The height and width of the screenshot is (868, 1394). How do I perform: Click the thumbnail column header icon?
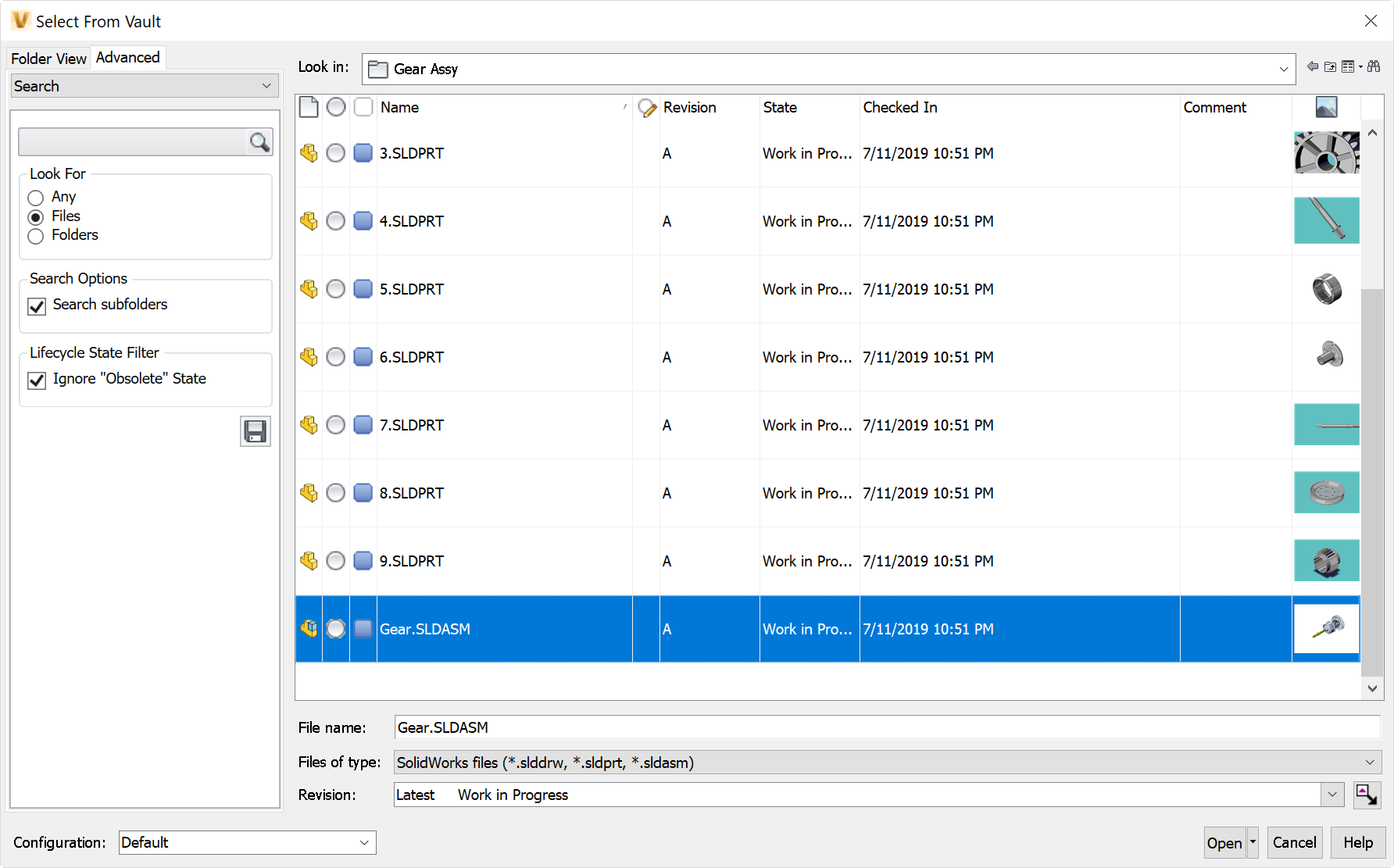coord(1326,107)
